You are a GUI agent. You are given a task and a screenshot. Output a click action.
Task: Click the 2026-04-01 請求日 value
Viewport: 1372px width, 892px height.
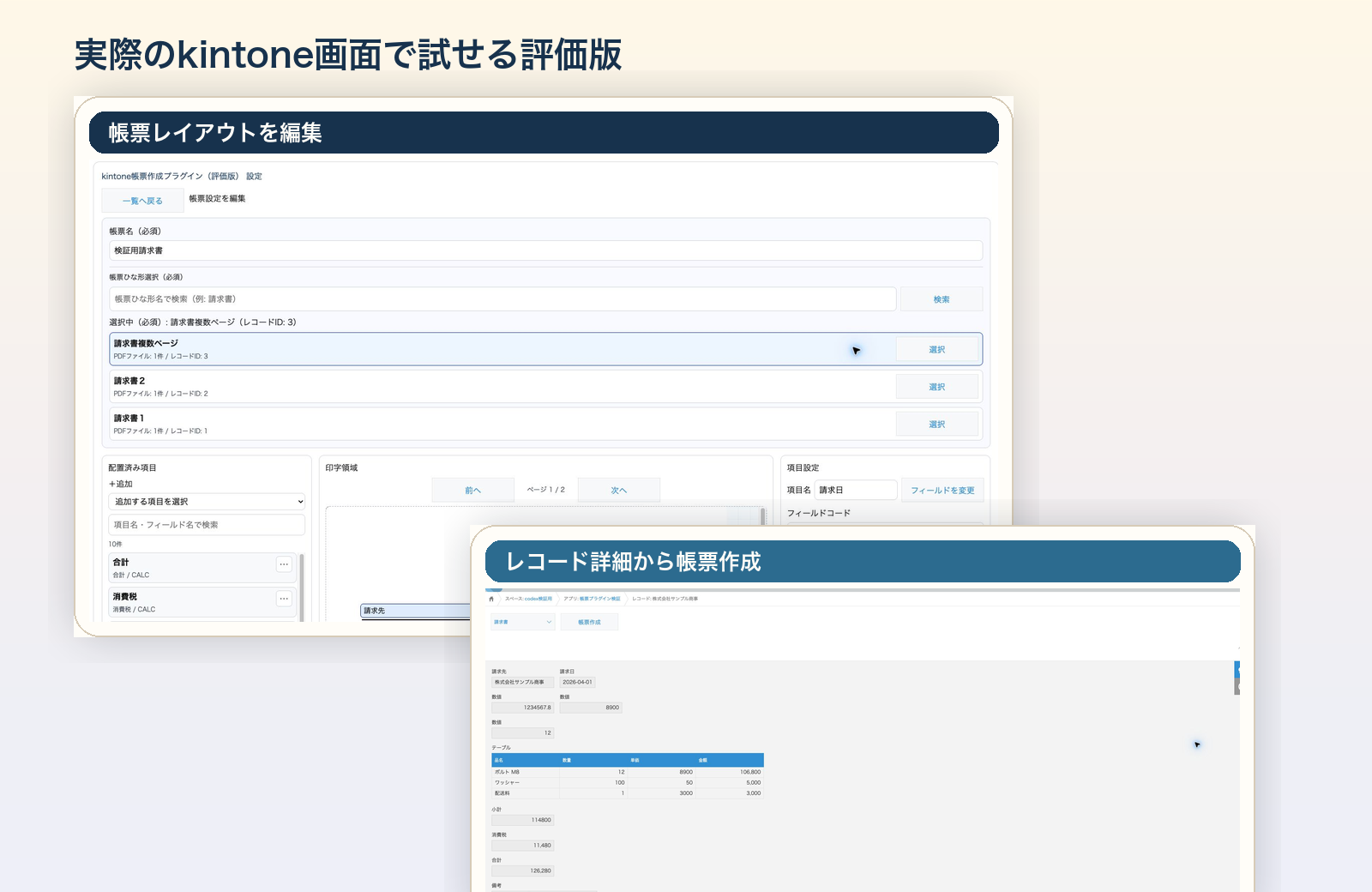tap(577, 682)
